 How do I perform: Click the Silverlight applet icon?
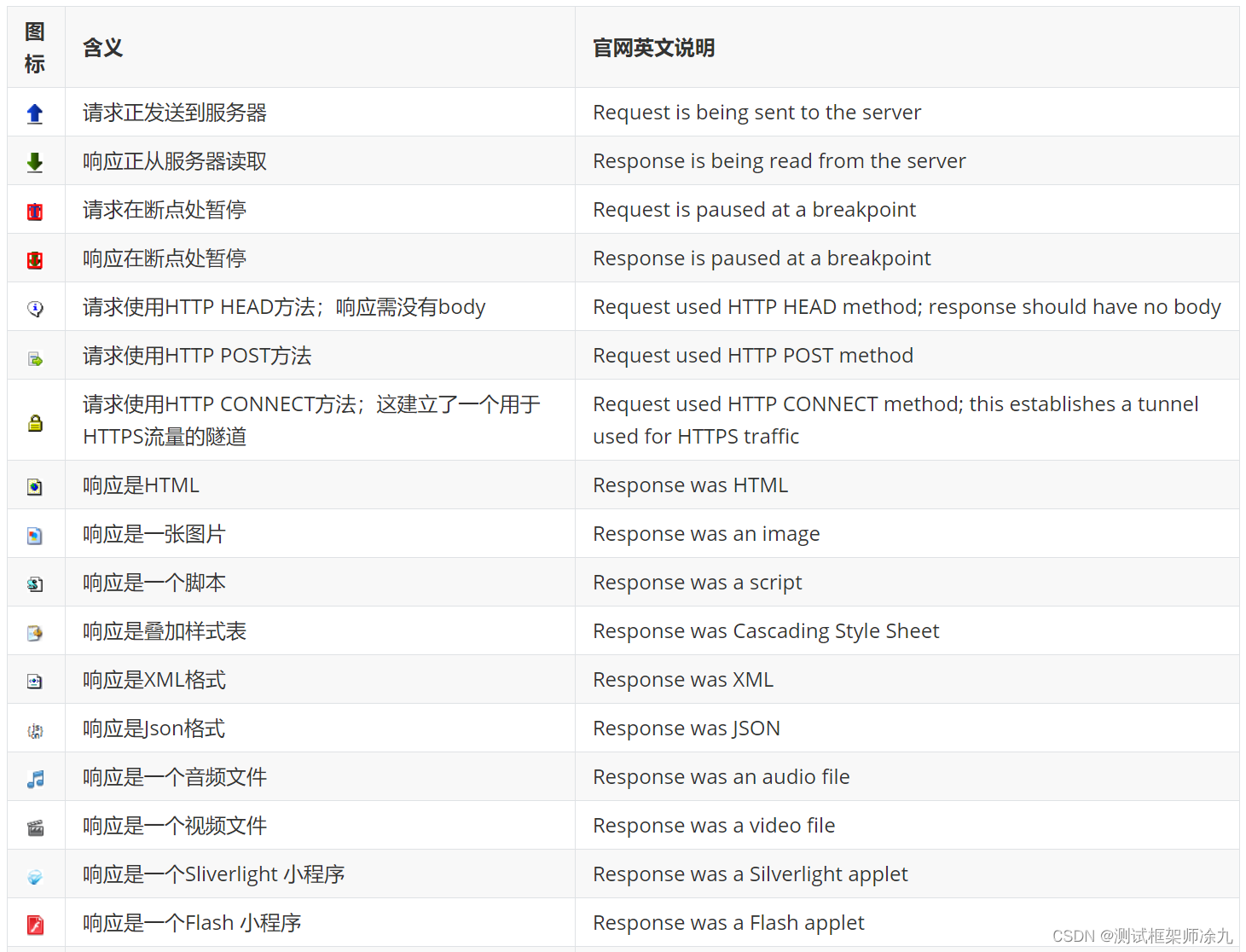click(x=35, y=876)
